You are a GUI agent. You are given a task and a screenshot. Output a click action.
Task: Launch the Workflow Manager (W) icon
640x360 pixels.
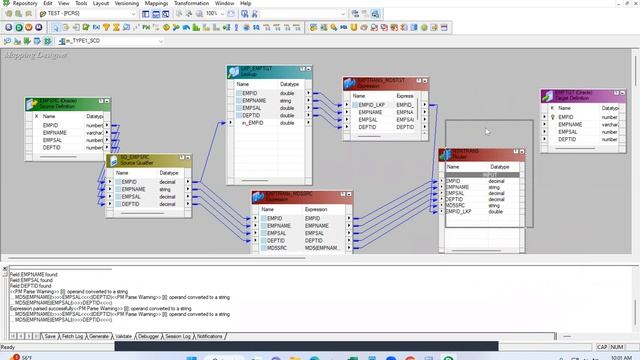[x=29, y=27]
